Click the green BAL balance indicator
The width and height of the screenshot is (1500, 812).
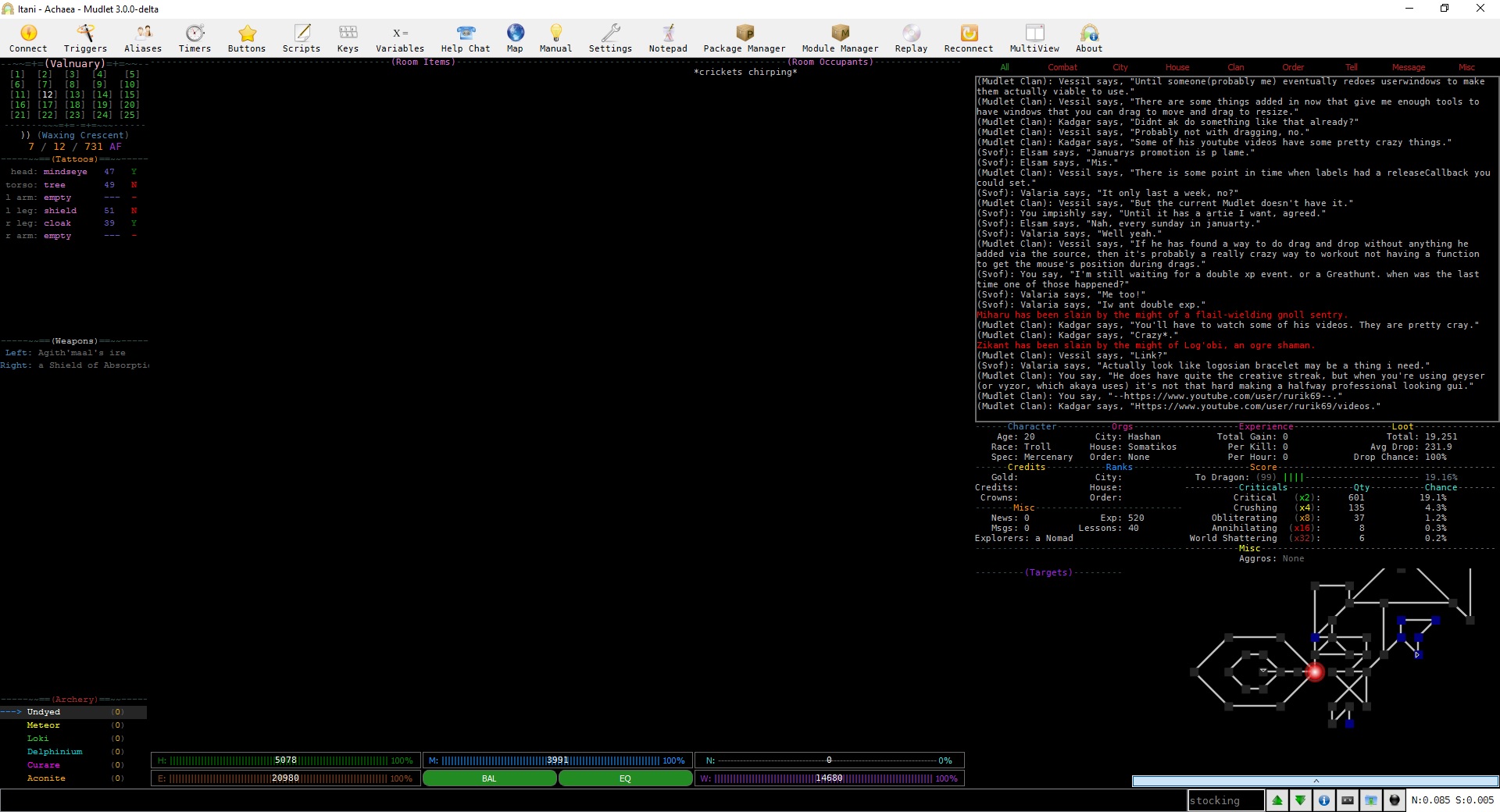tap(489, 778)
